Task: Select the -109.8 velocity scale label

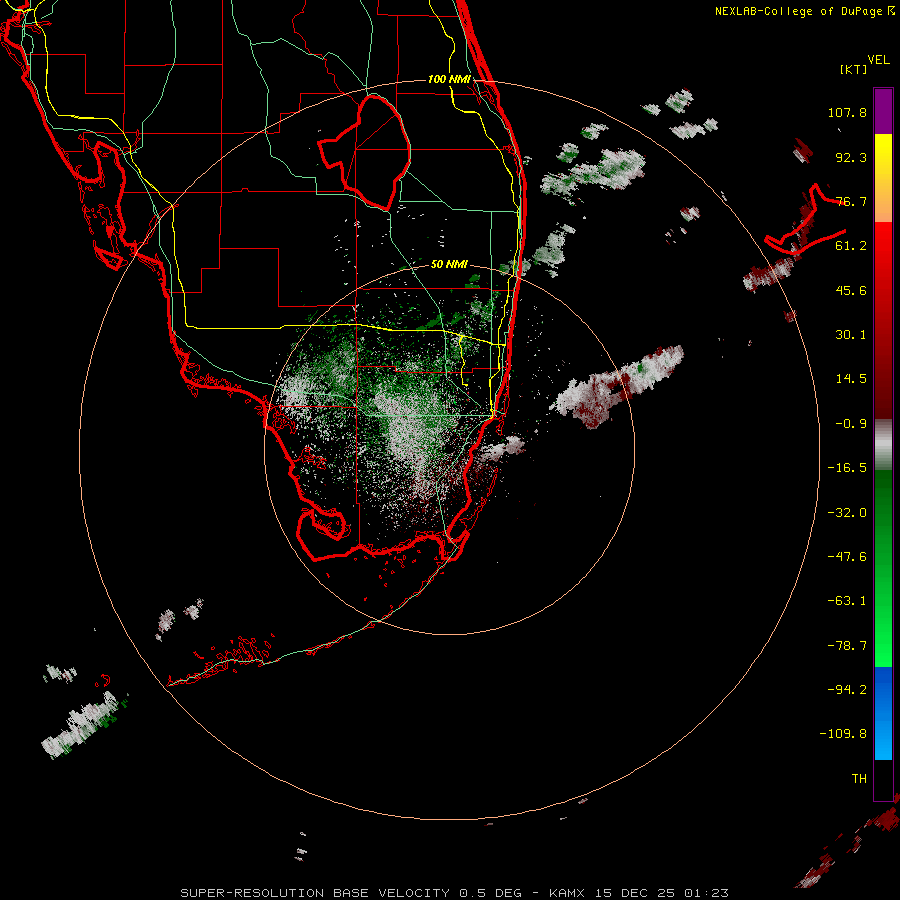Action: point(843,734)
